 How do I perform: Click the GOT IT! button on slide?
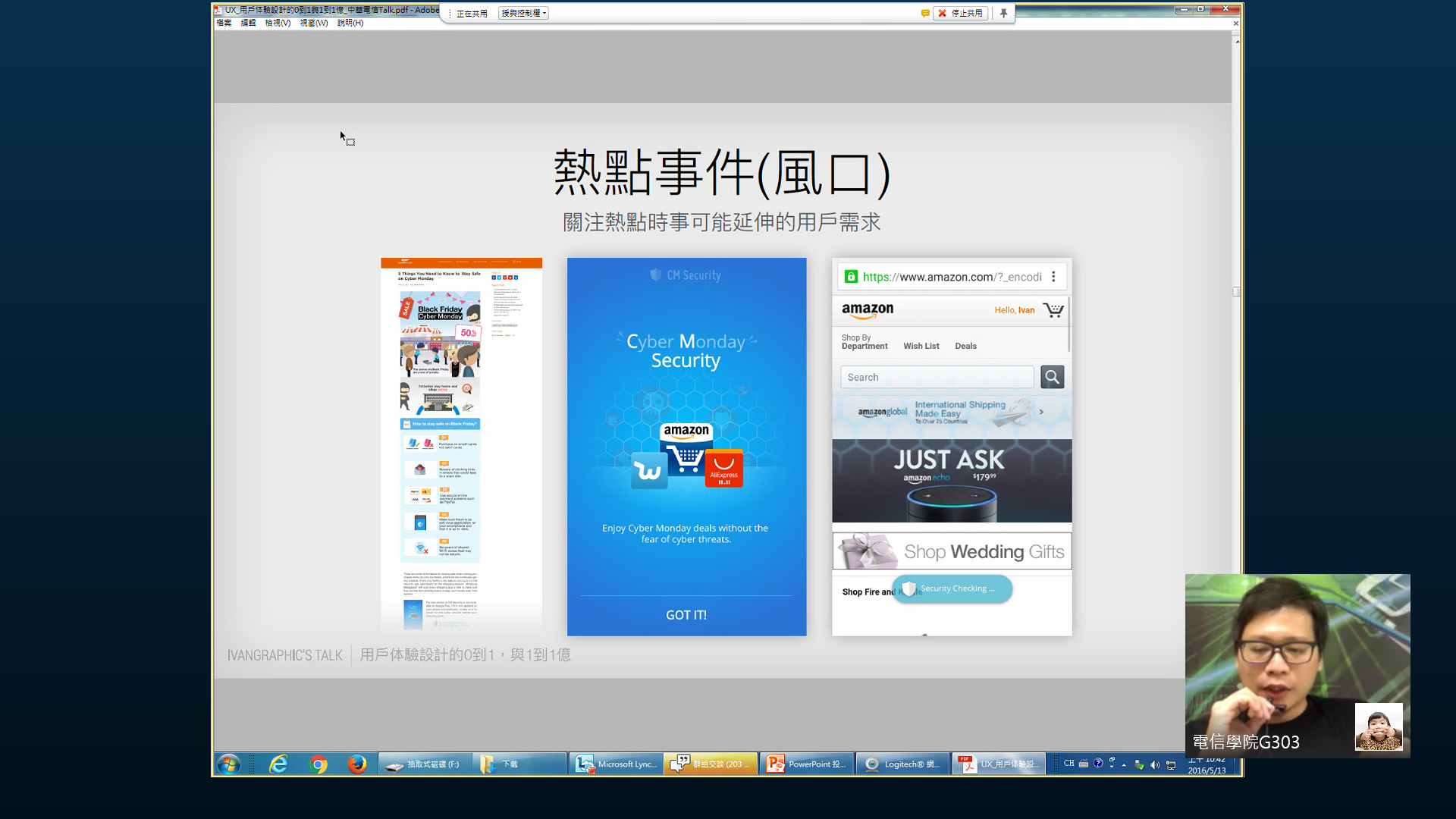click(686, 615)
